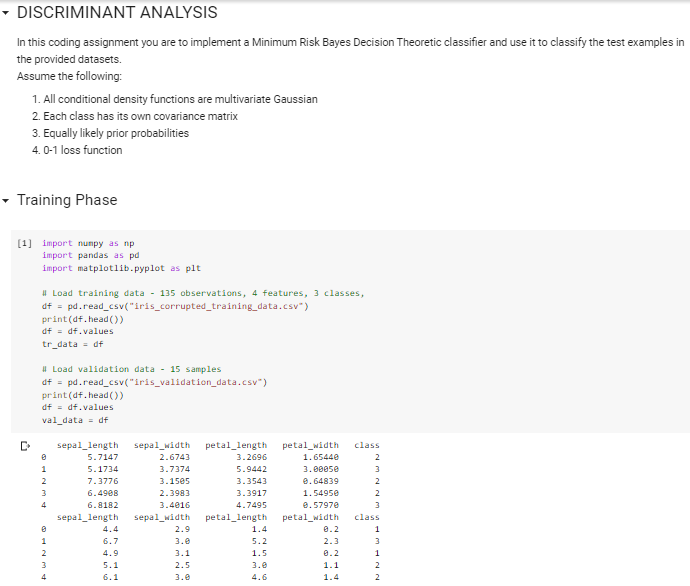
Task: Click the 'tr_data = df' code line
Action: [x=73, y=344]
